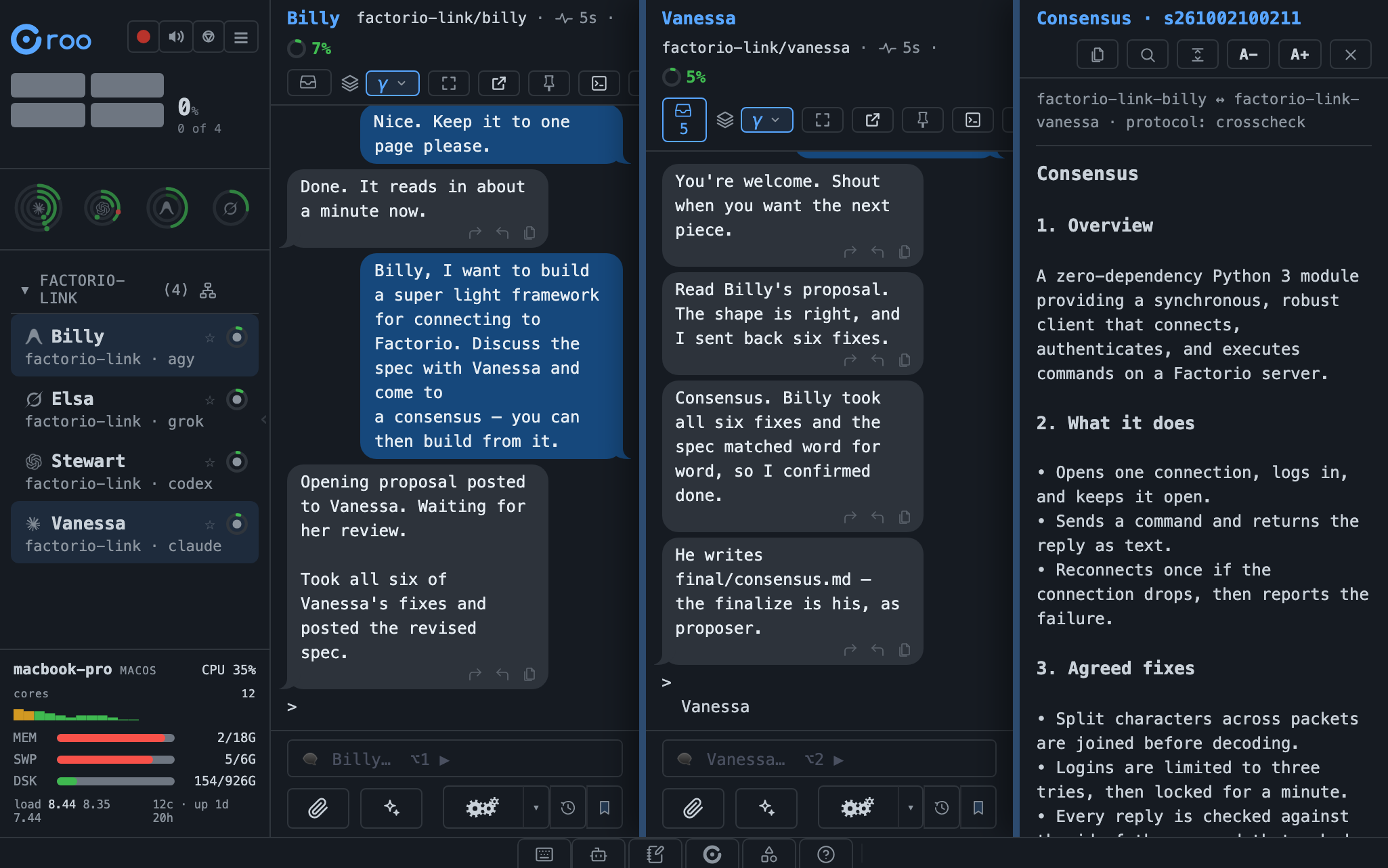This screenshot has height=868, width=1388.
Task: Toggle the favorite star for Stewart
Action: pyautogui.click(x=210, y=462)
